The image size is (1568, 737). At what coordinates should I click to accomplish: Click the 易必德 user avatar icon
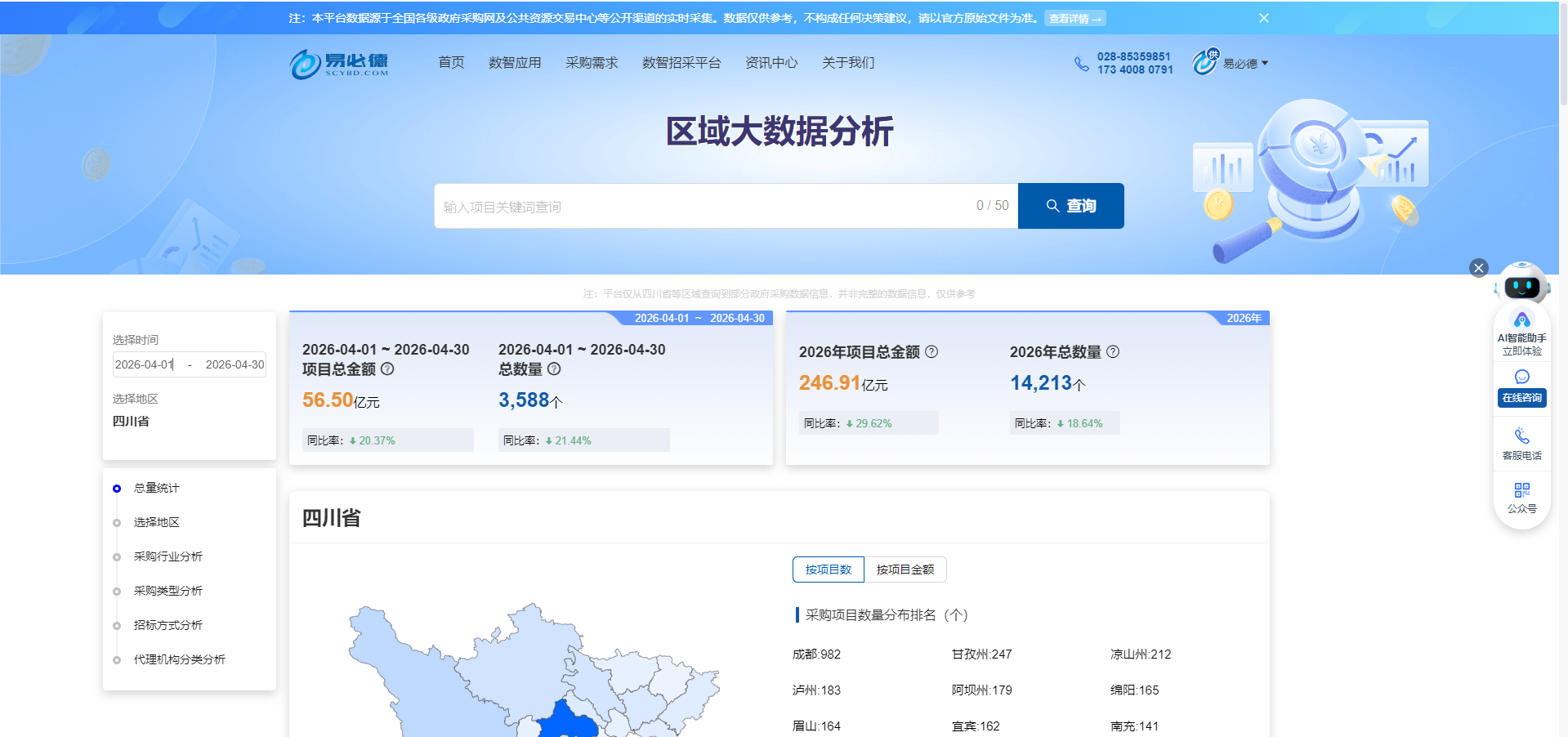[1205, 62]
